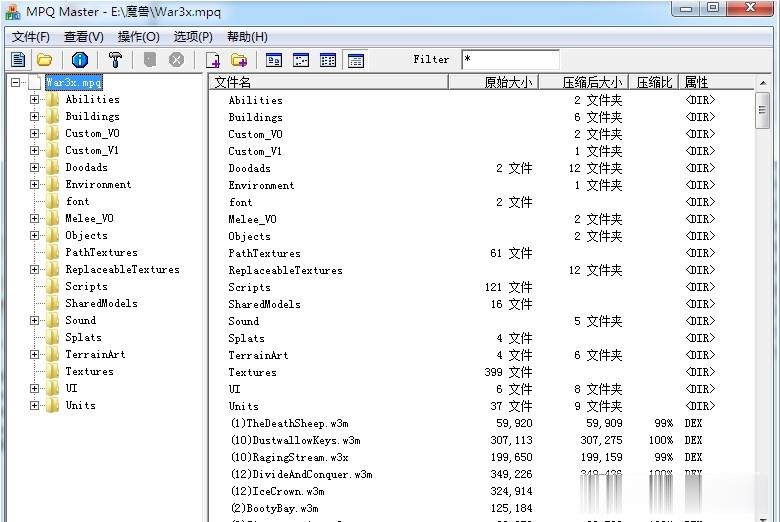Expand the Units tree node
Viewport: 780px width, 522px height.
coord(34,406)
